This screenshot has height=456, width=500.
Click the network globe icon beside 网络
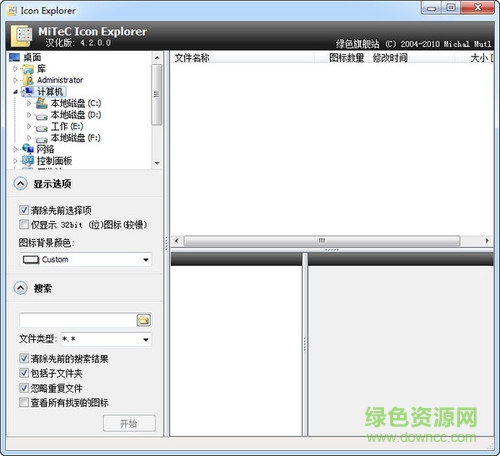tap(28, 149)
